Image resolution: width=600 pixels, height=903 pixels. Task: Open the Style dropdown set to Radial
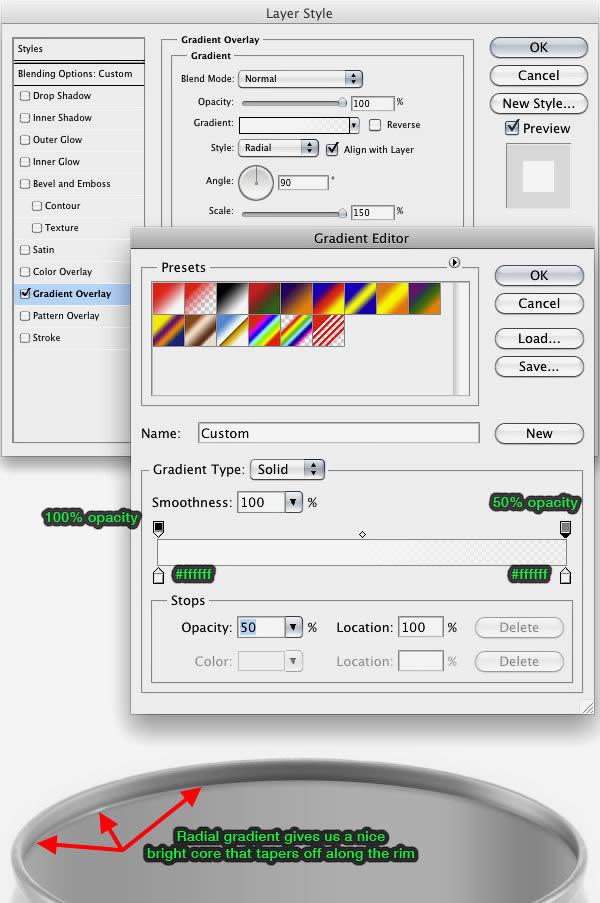(278, 147)
